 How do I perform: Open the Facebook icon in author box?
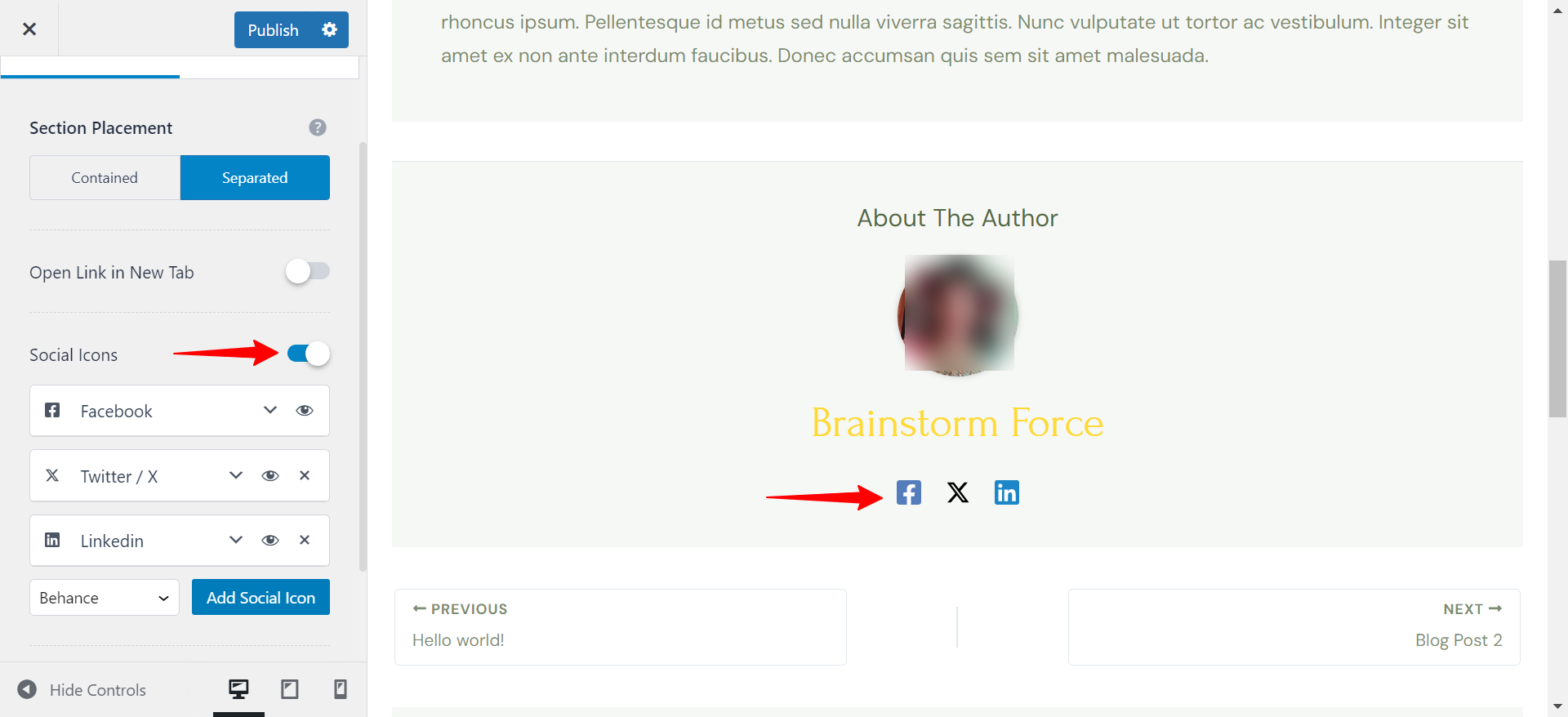[909, 492]
